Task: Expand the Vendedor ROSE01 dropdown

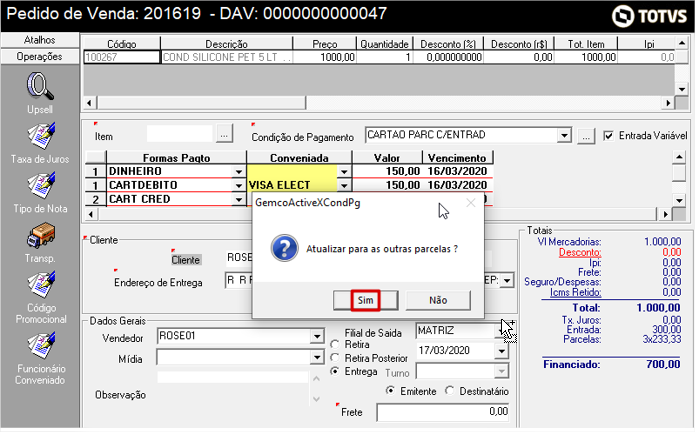Action: tap(317, 336)
